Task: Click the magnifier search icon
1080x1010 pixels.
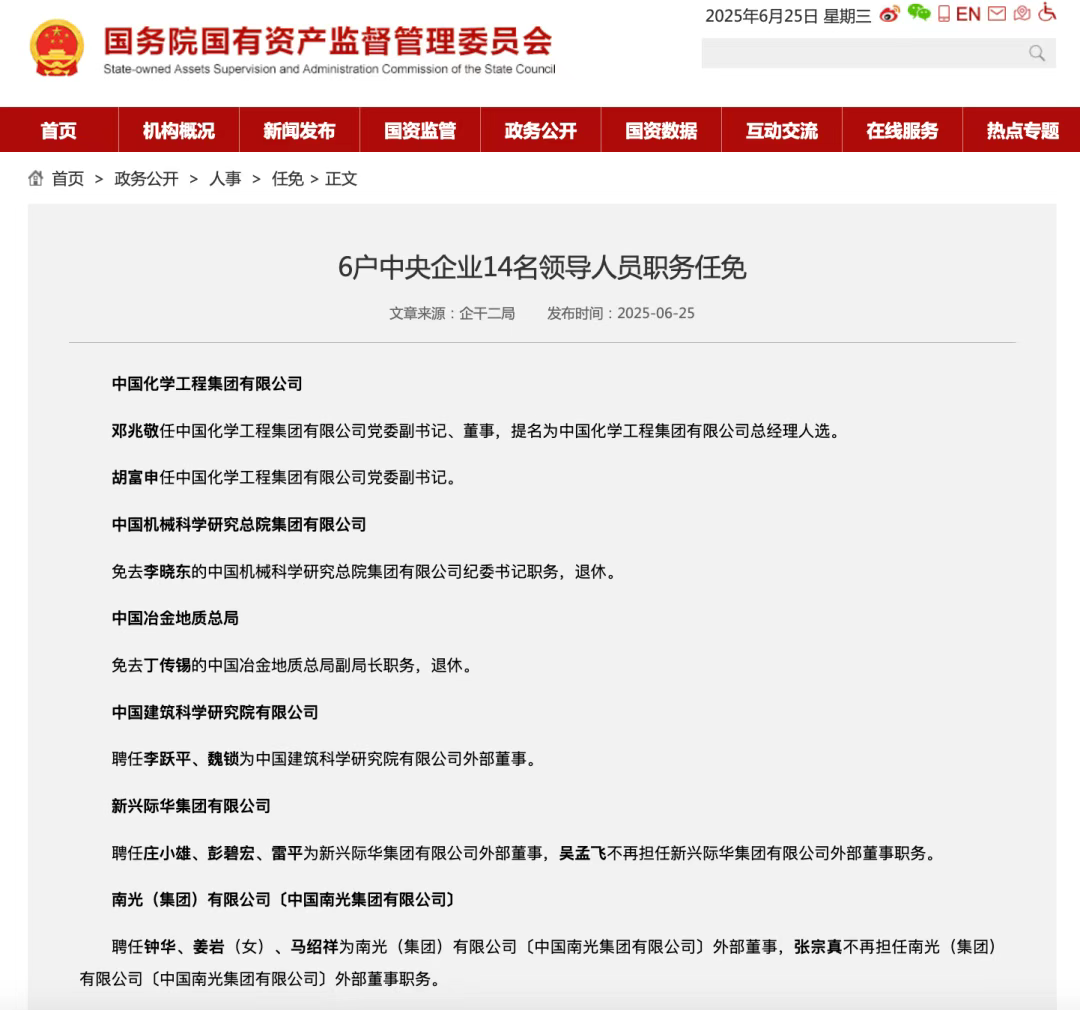Action: 1037,53
